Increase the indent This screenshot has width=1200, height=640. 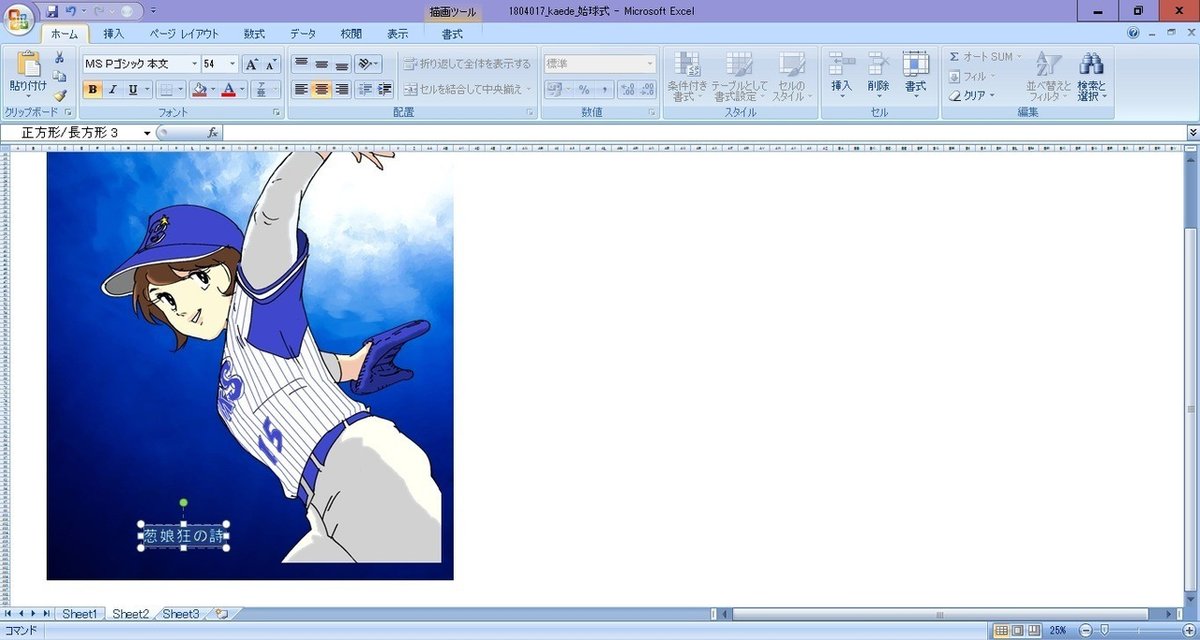pos(385,89)
